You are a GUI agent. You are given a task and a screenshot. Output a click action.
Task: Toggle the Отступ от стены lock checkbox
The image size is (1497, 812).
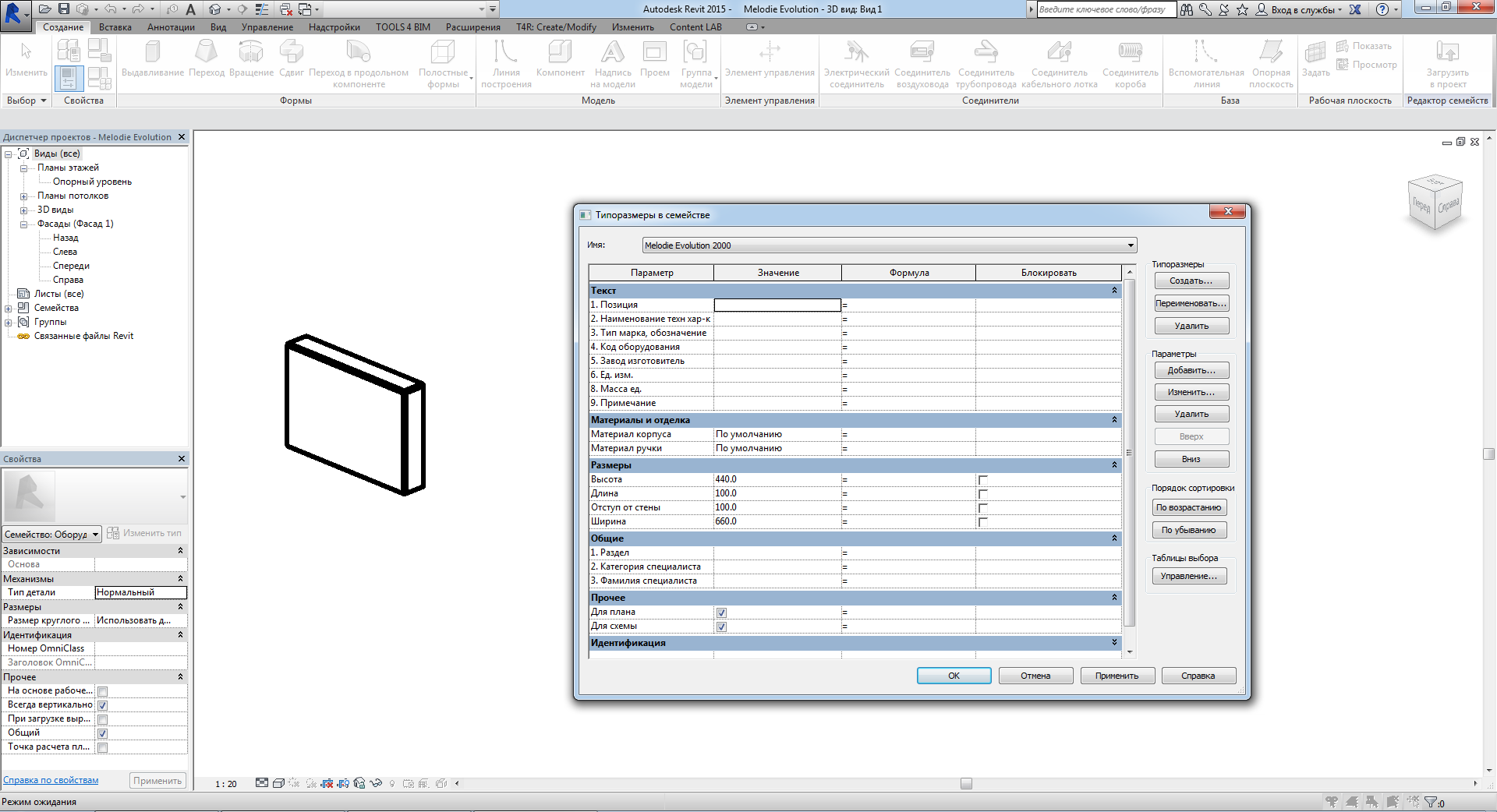(x=983, y=508)
